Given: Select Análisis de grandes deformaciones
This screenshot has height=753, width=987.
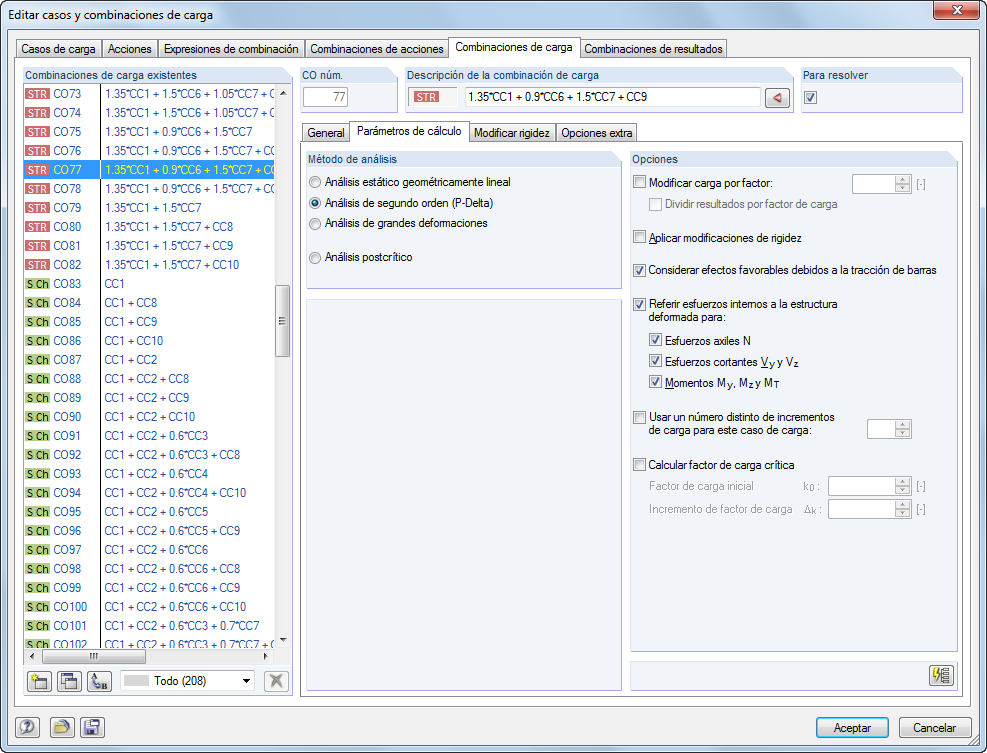Looking at the screenshot, I should coord(315,224).
